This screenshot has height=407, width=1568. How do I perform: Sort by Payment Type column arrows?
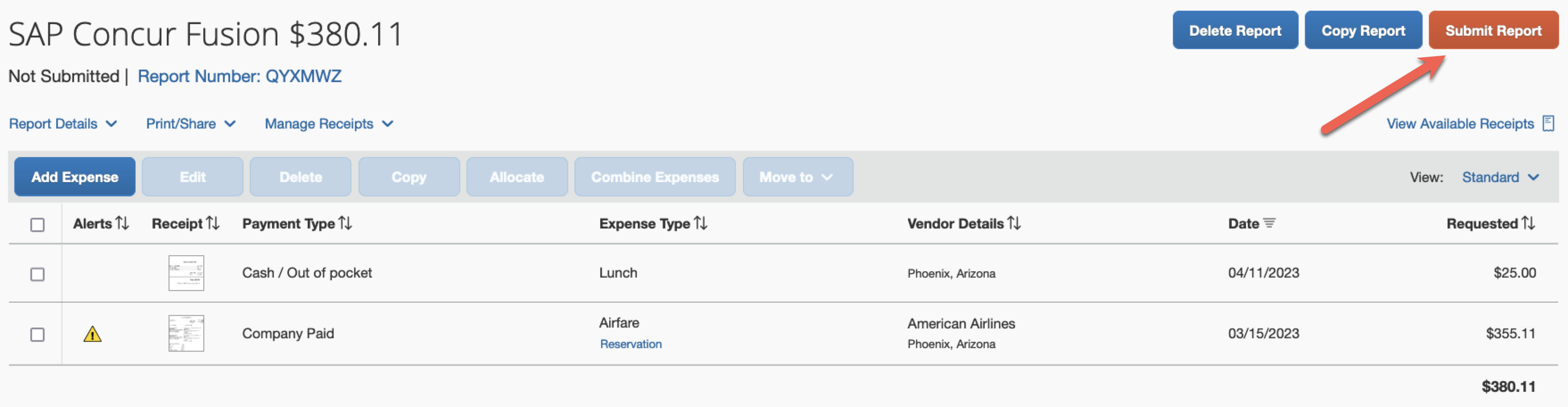tap(345, 224)
